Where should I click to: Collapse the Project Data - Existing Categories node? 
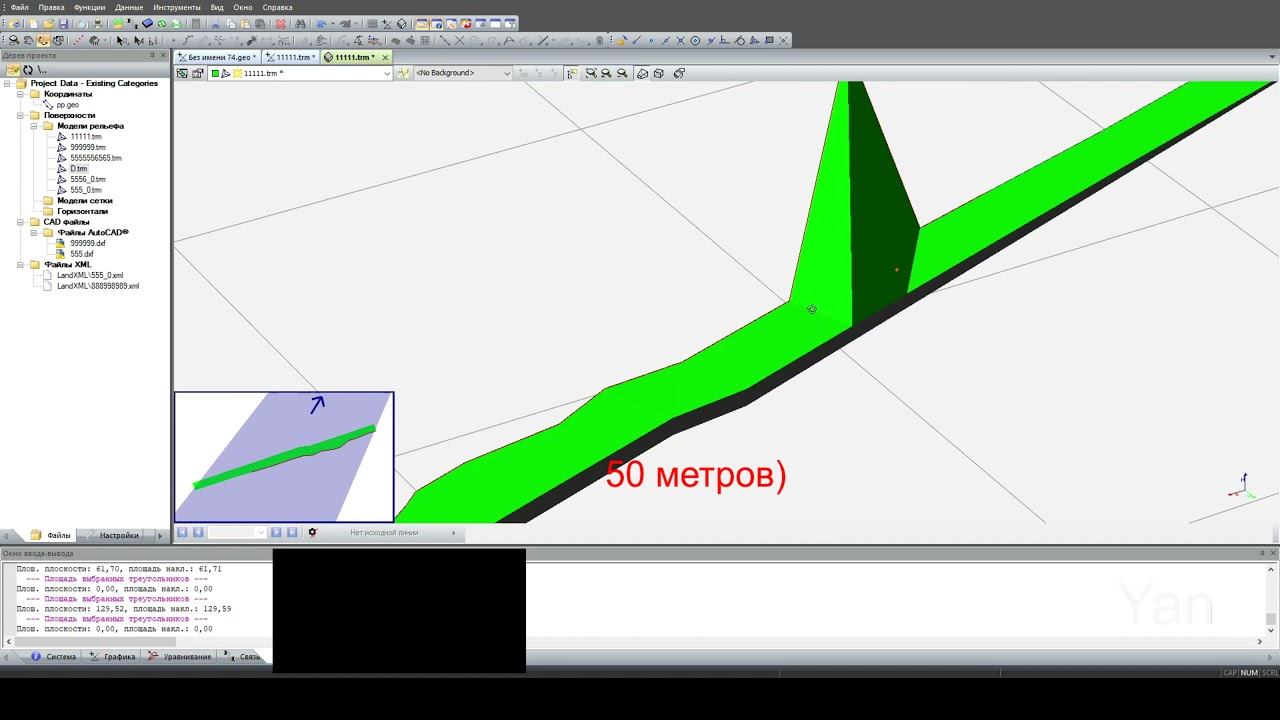9,83
